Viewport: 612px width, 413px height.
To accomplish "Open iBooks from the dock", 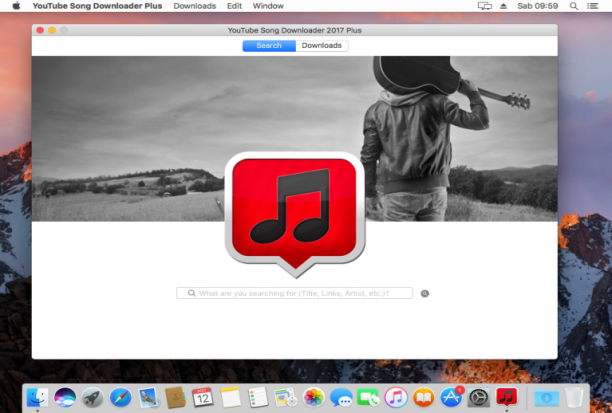I will tap(423, 397).
